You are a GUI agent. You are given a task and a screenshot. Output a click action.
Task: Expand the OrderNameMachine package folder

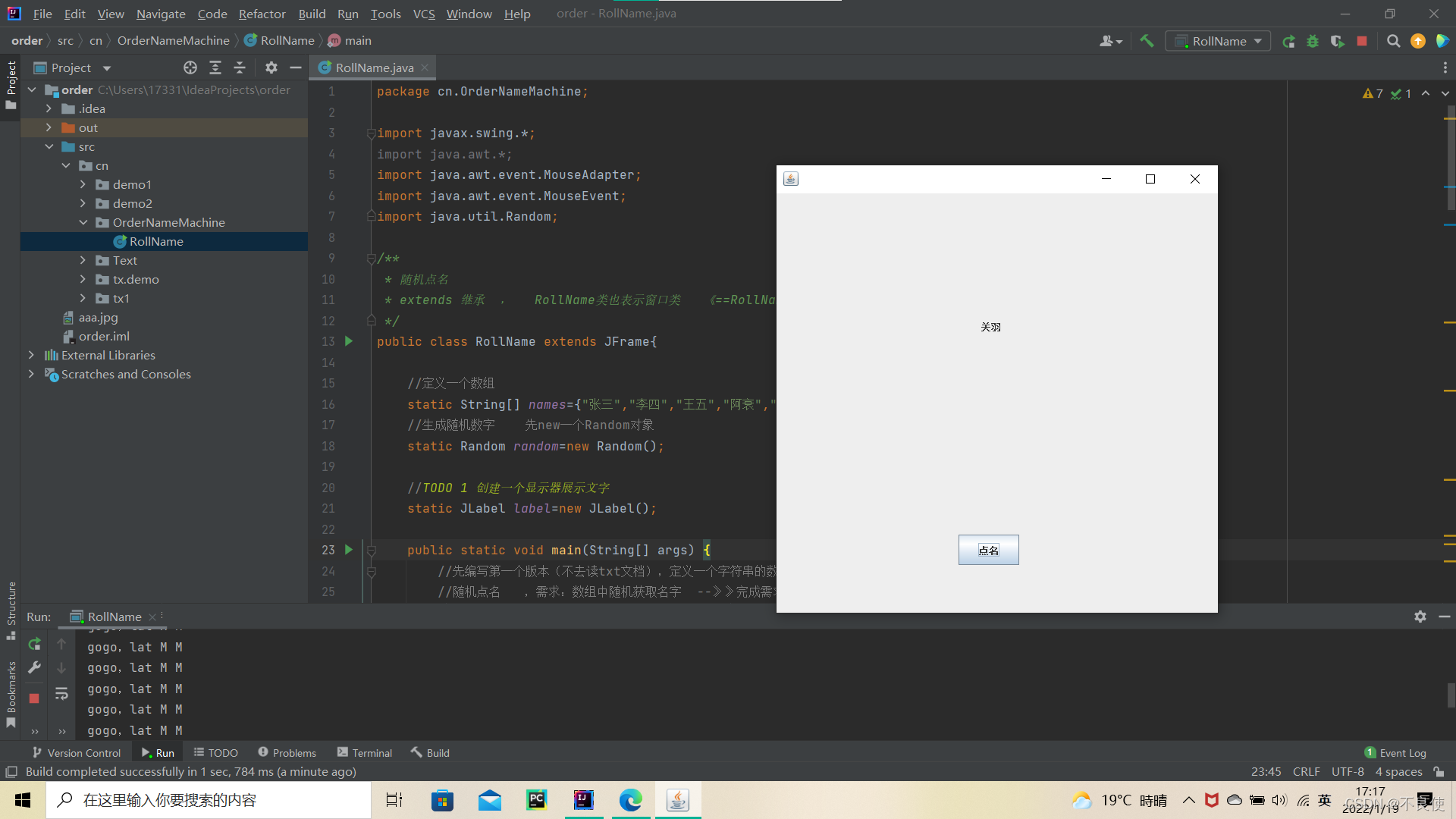click(x=84, y=222)
